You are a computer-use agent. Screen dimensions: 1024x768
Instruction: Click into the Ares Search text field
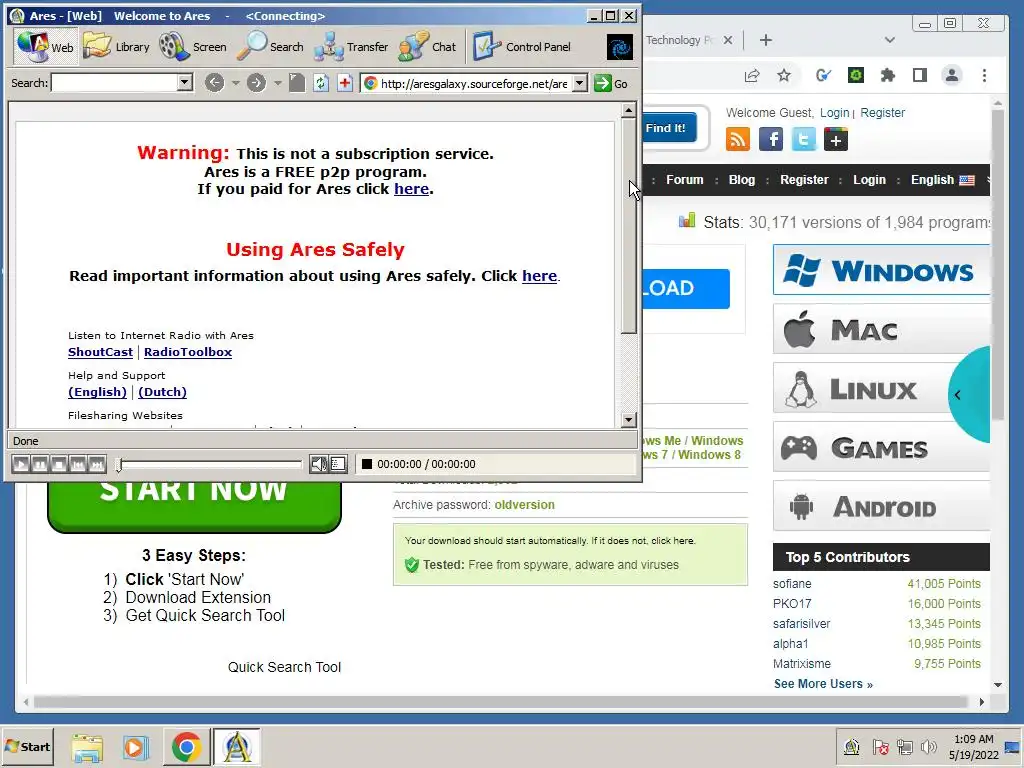[x=114, y=83]
